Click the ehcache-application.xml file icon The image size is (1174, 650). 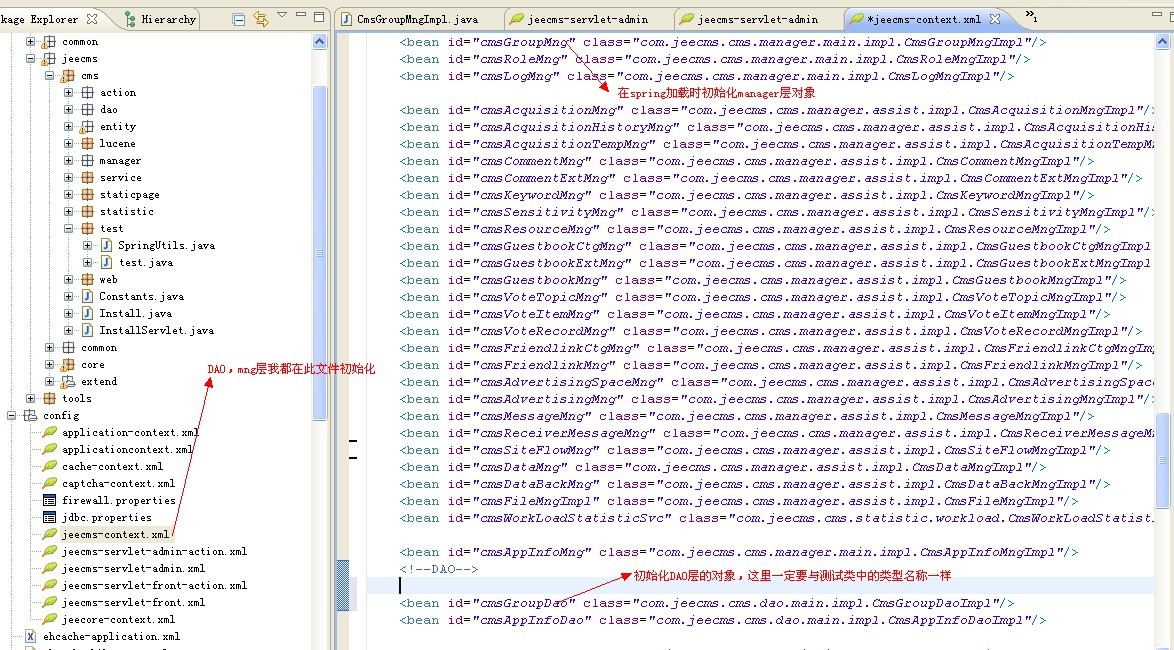pos(31,637)
